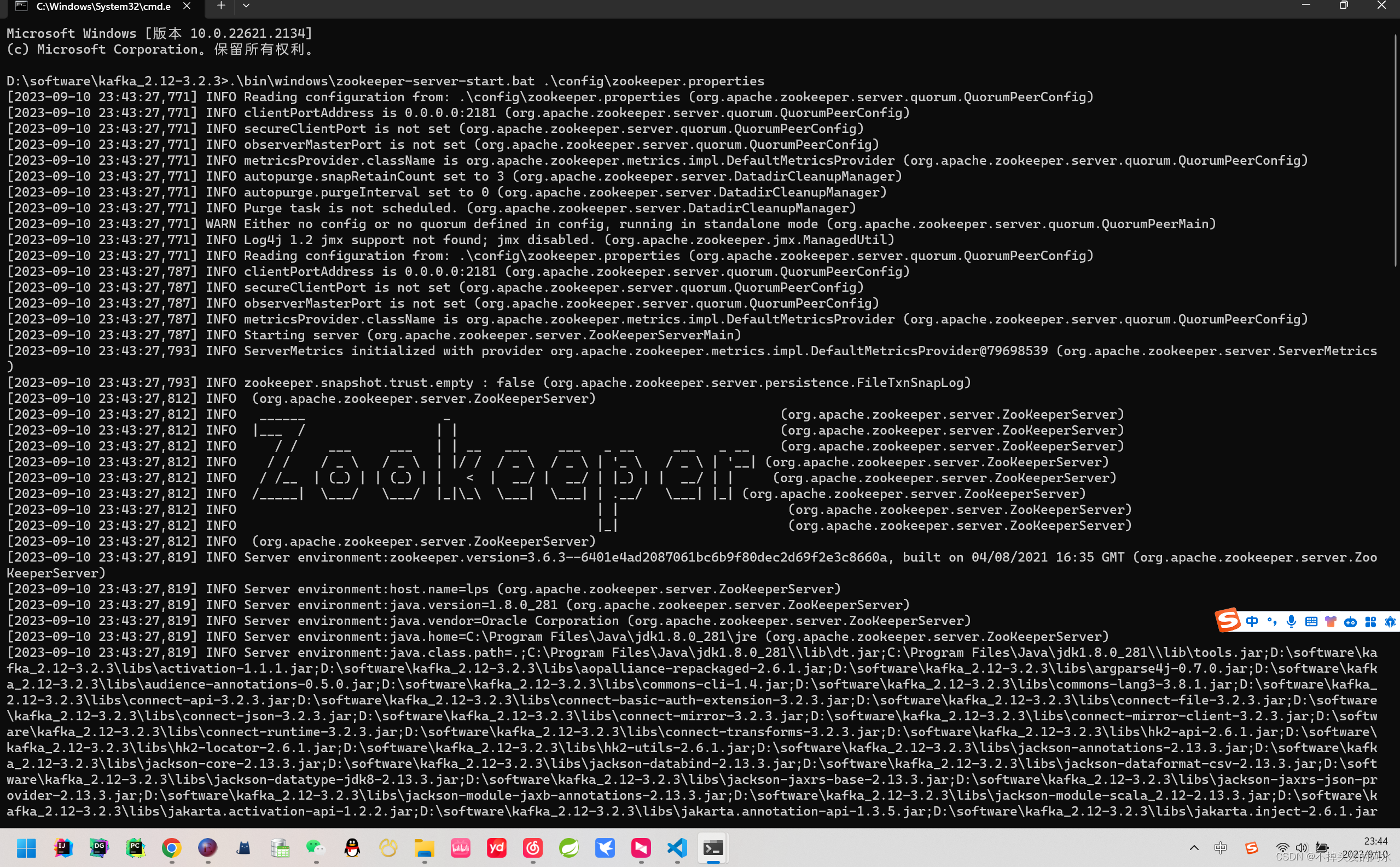
Task: Click the zookeeper-server-start.bat command line
Action: point(386,81)
